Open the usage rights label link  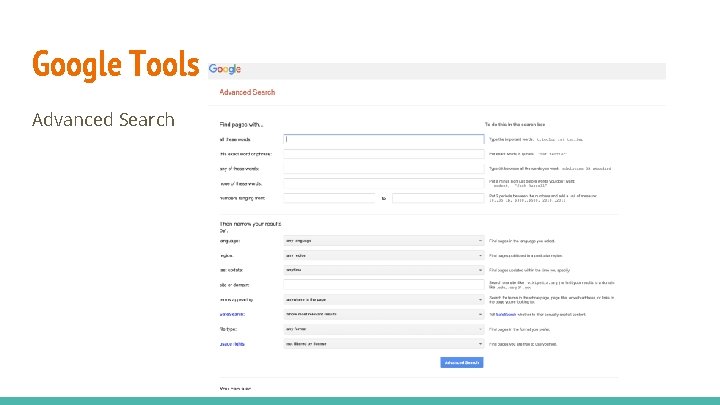tap(232, 344)
